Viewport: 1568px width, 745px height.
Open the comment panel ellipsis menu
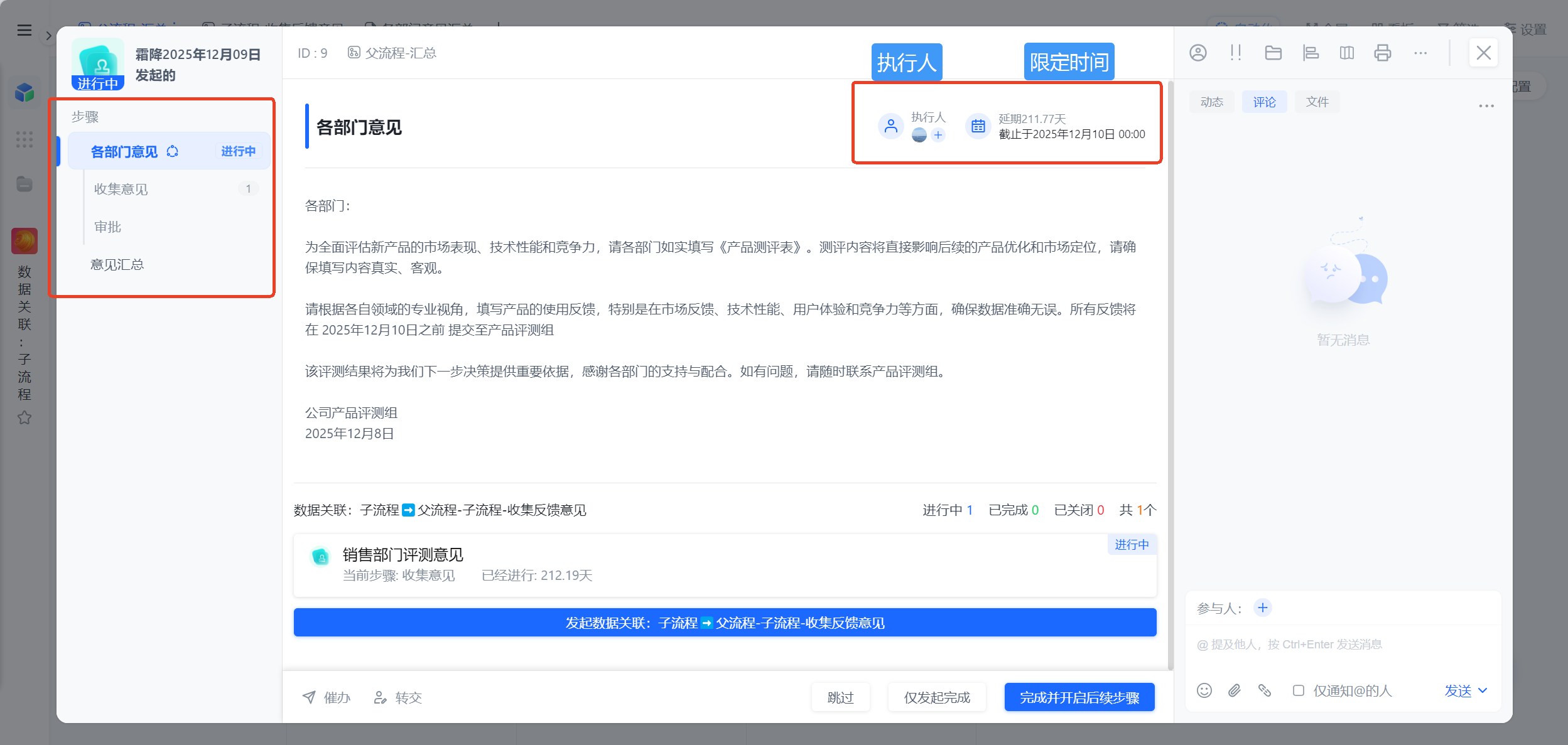click(1486, 106)
